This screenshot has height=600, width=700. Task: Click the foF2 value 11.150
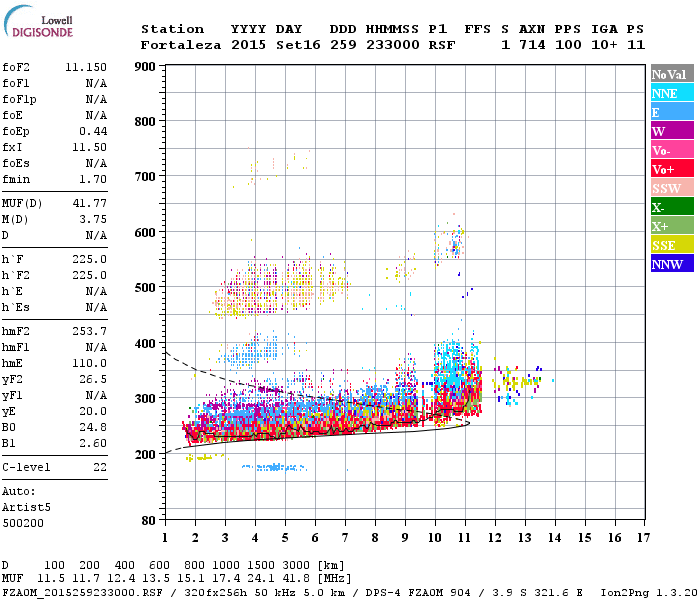coord(86,67)
